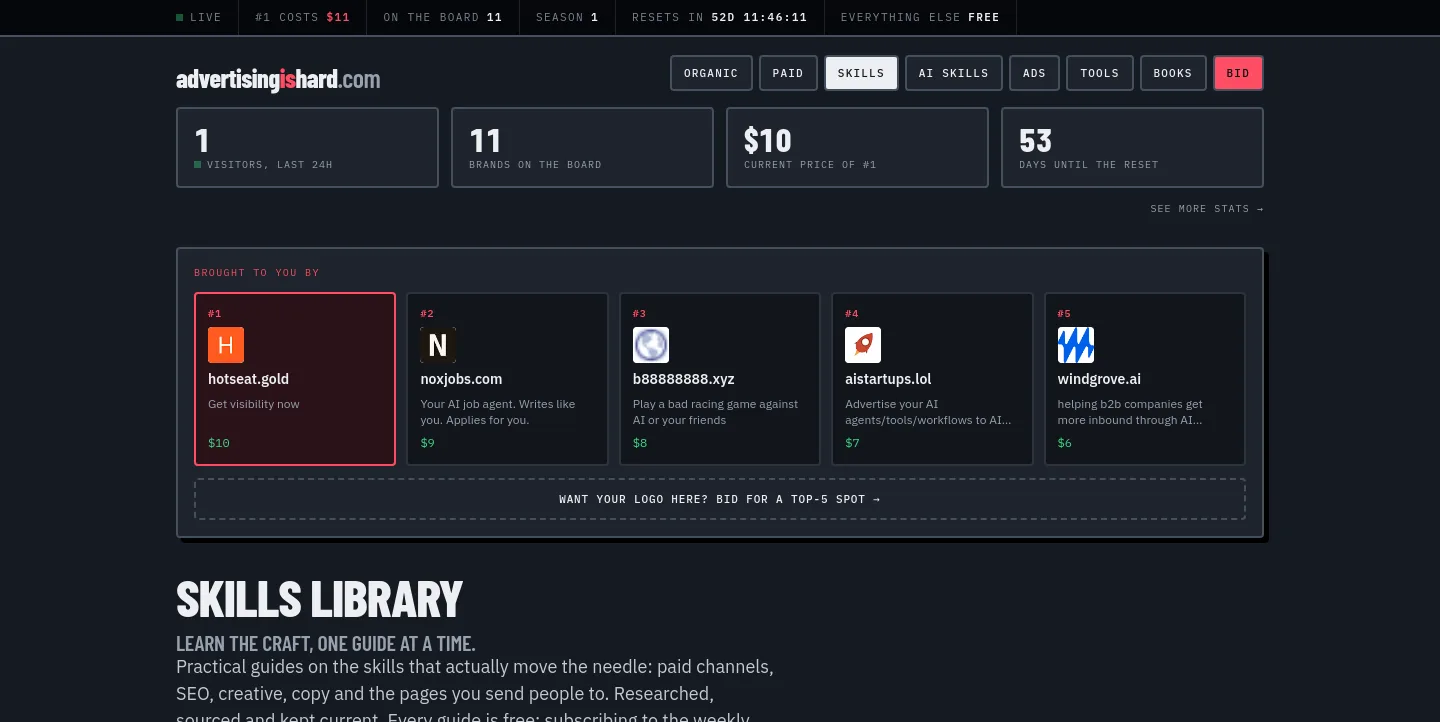Click the red BID button
The image size is (1440, 722).
(x=1238, y=73)
